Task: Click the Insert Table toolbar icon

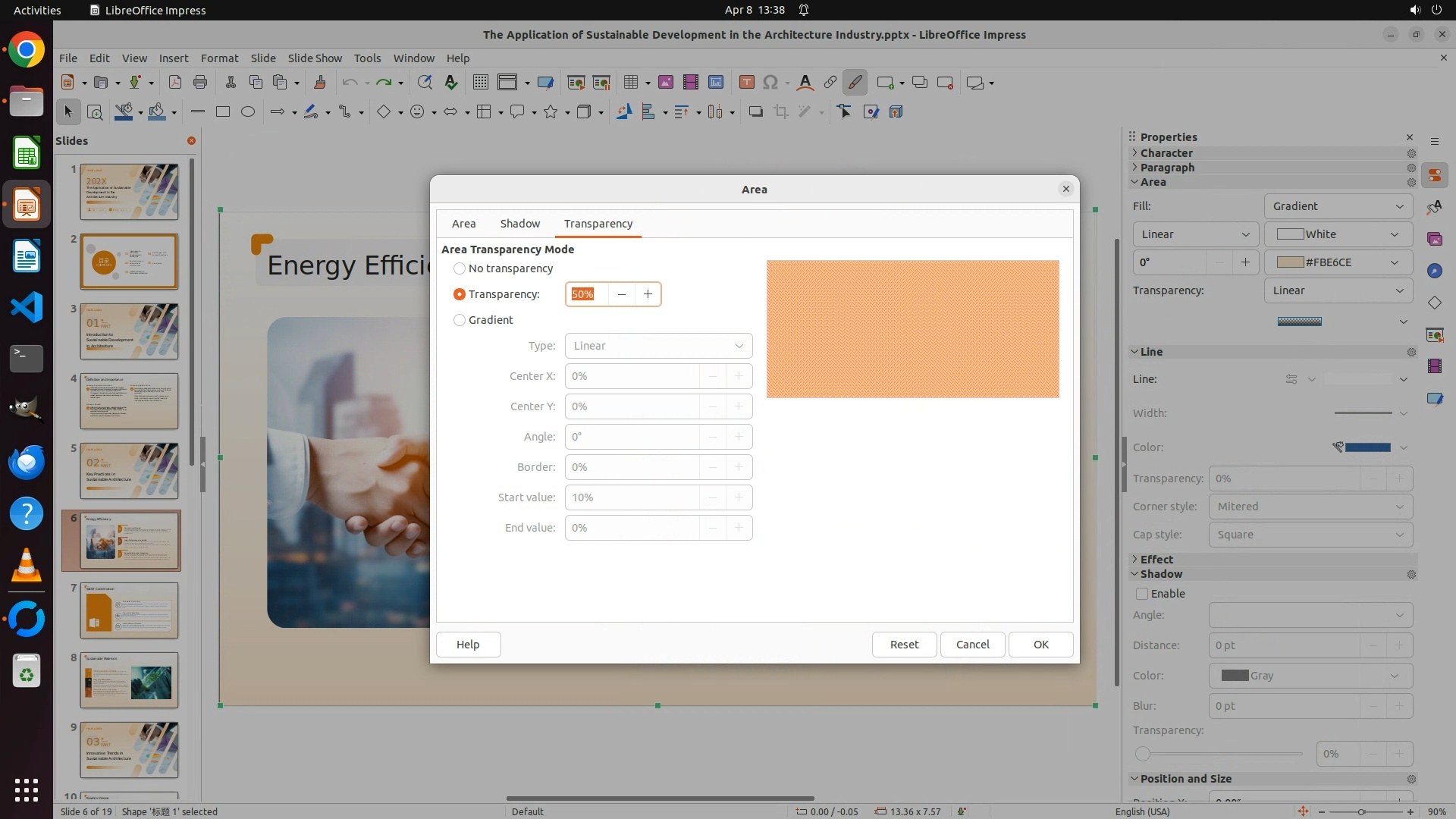Action: 631,83
